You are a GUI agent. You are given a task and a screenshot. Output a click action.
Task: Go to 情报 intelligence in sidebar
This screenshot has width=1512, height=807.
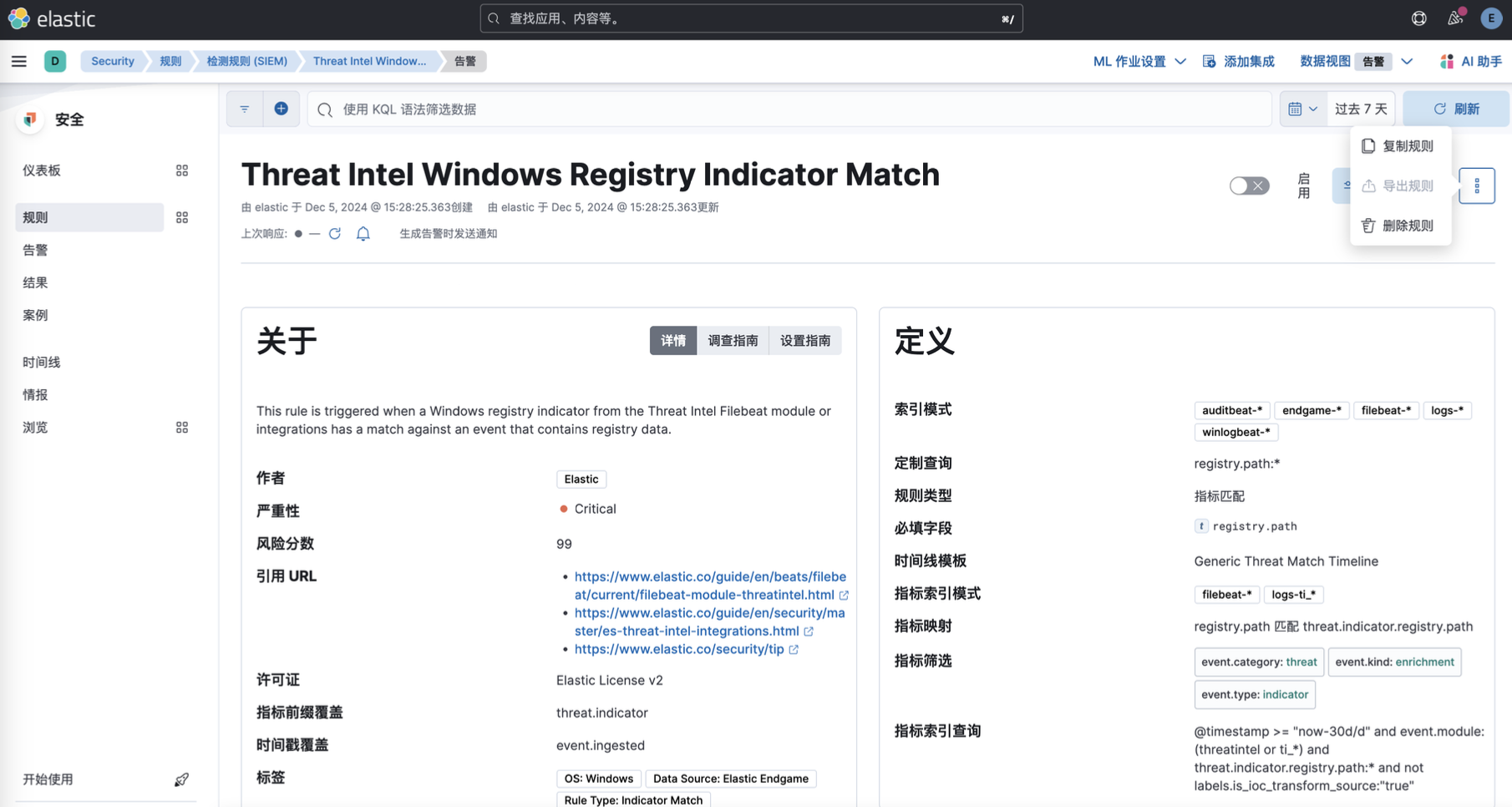[35, 394]
